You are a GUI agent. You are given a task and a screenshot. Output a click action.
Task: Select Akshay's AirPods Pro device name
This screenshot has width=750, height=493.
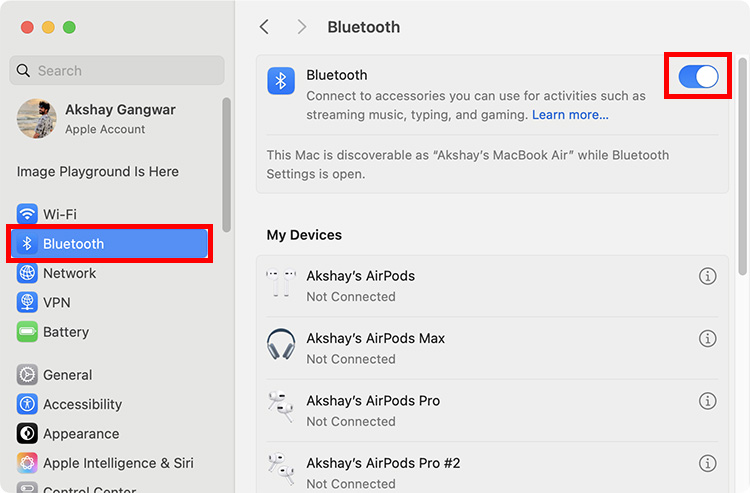pos(373,401)
